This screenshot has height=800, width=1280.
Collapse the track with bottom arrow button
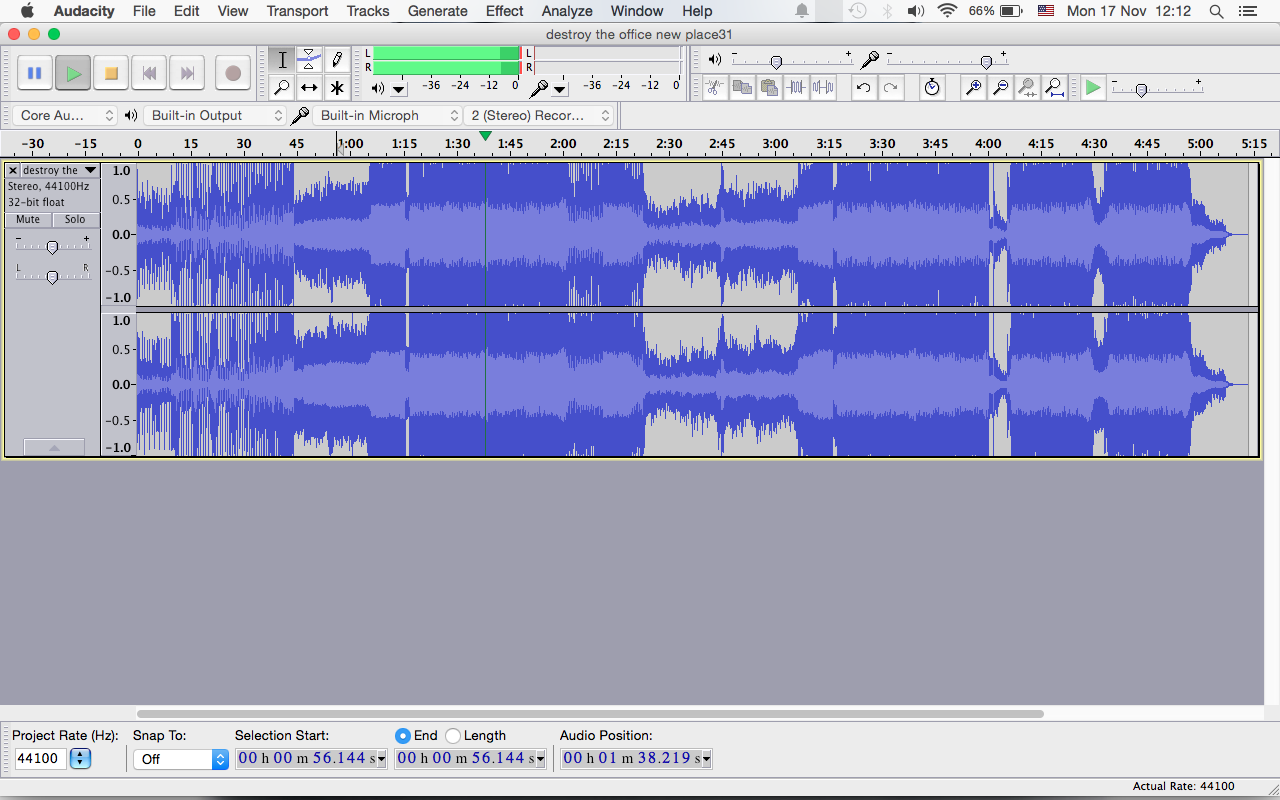(x=54, y=447)
